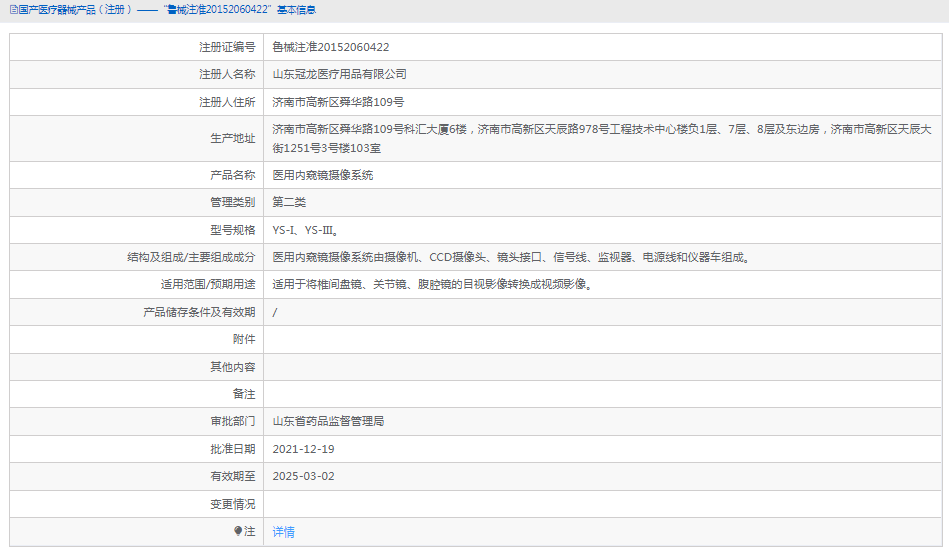The height and width of the screenshot is (551, 949).
Task: Click the 基本信息 text in header
Action: click(296, 10)
